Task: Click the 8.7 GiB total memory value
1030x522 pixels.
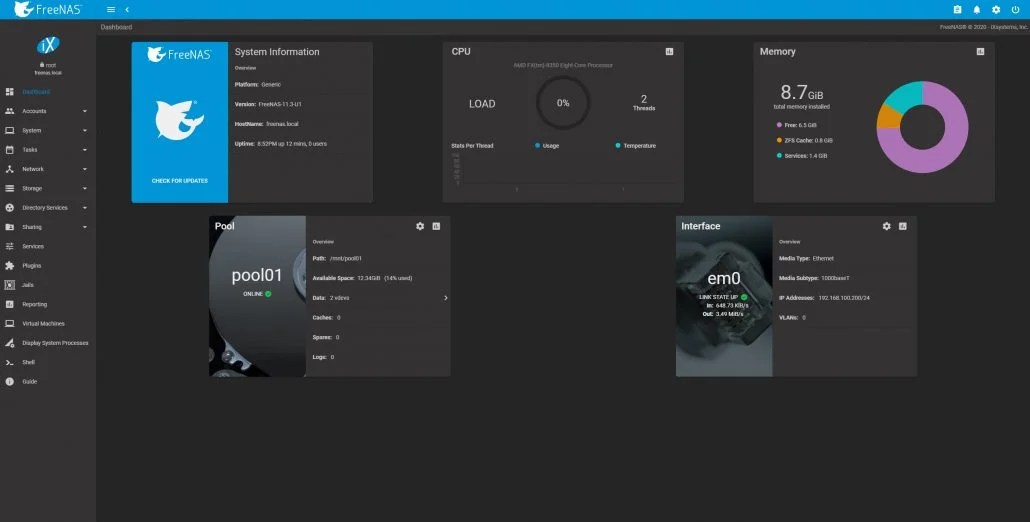Action: 801,93
